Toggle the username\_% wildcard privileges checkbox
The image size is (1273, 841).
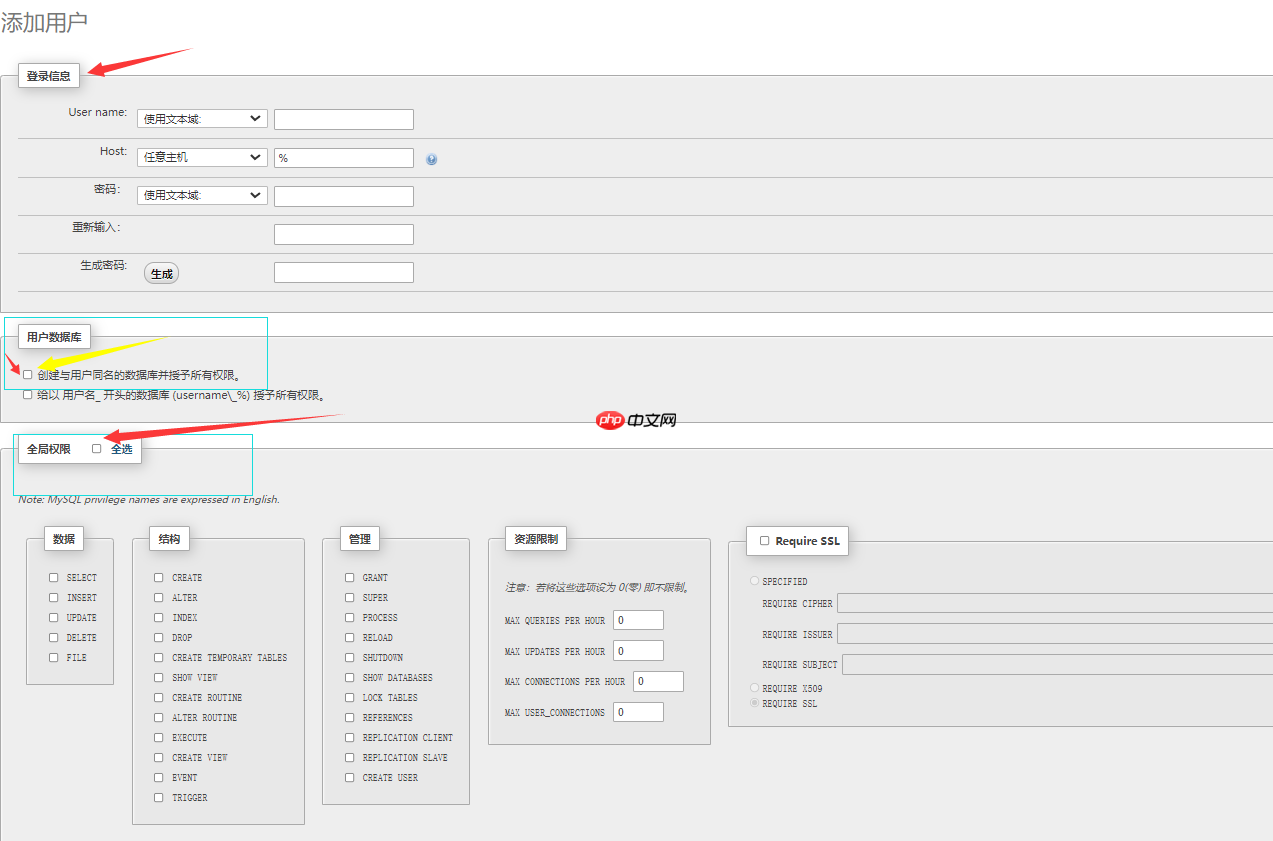pos(28,395)
